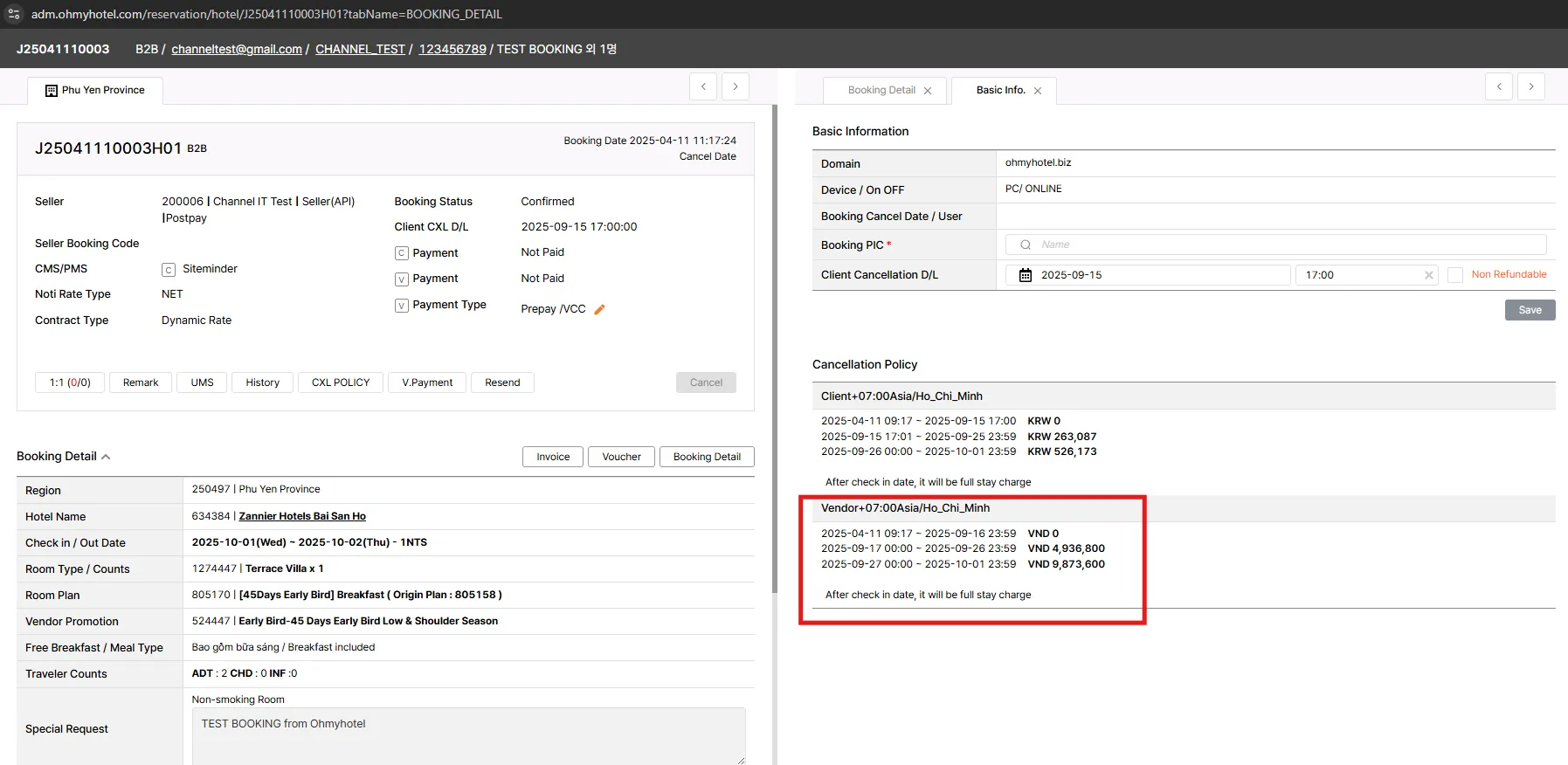Viewport: 1568px width, 765px height.
Task: Click the right panel next tab arrow
Action: (x=1530, y=86)
